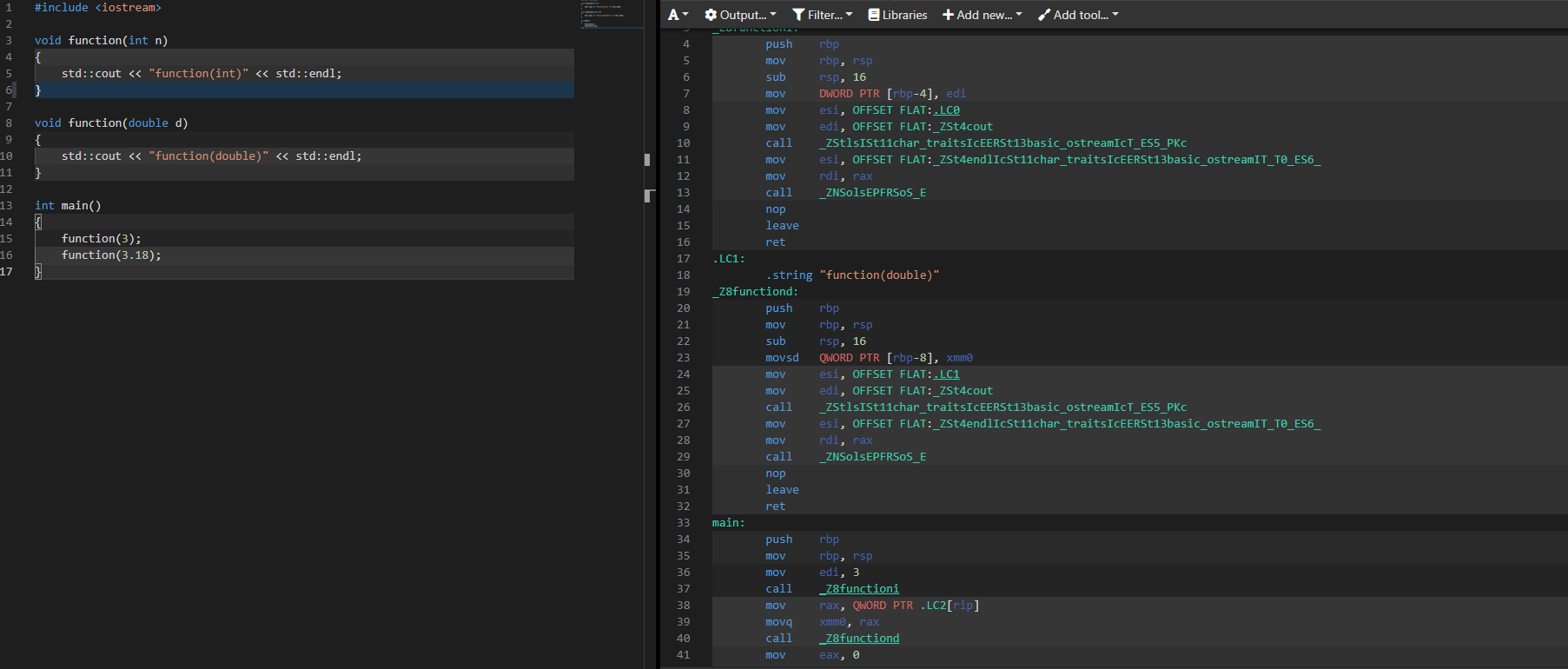Screen dimensions: 1568x669
Task: Follow the .LC0 label link in assembly
Action: coord(947,110)
